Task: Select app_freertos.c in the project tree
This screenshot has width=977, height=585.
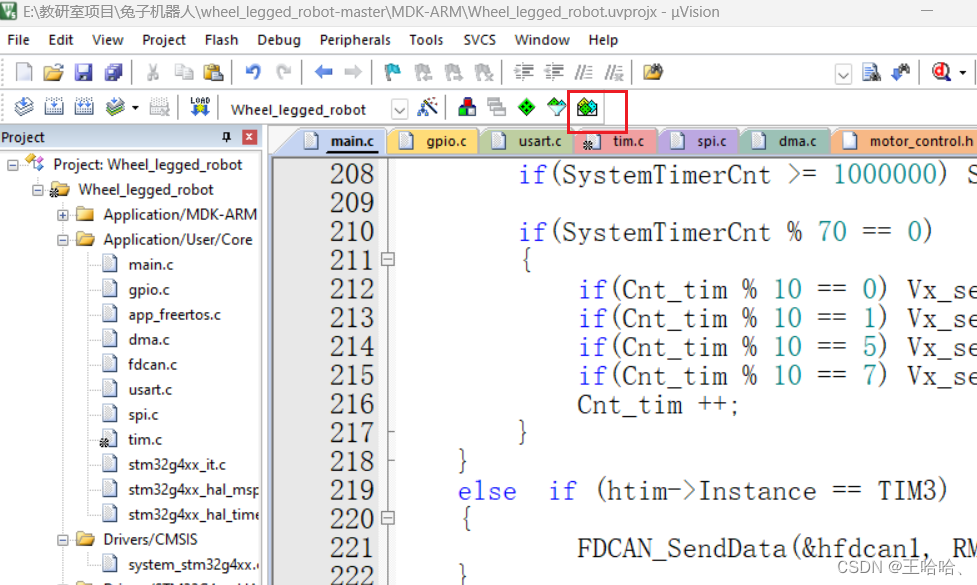Action: (x=174, y=315)
